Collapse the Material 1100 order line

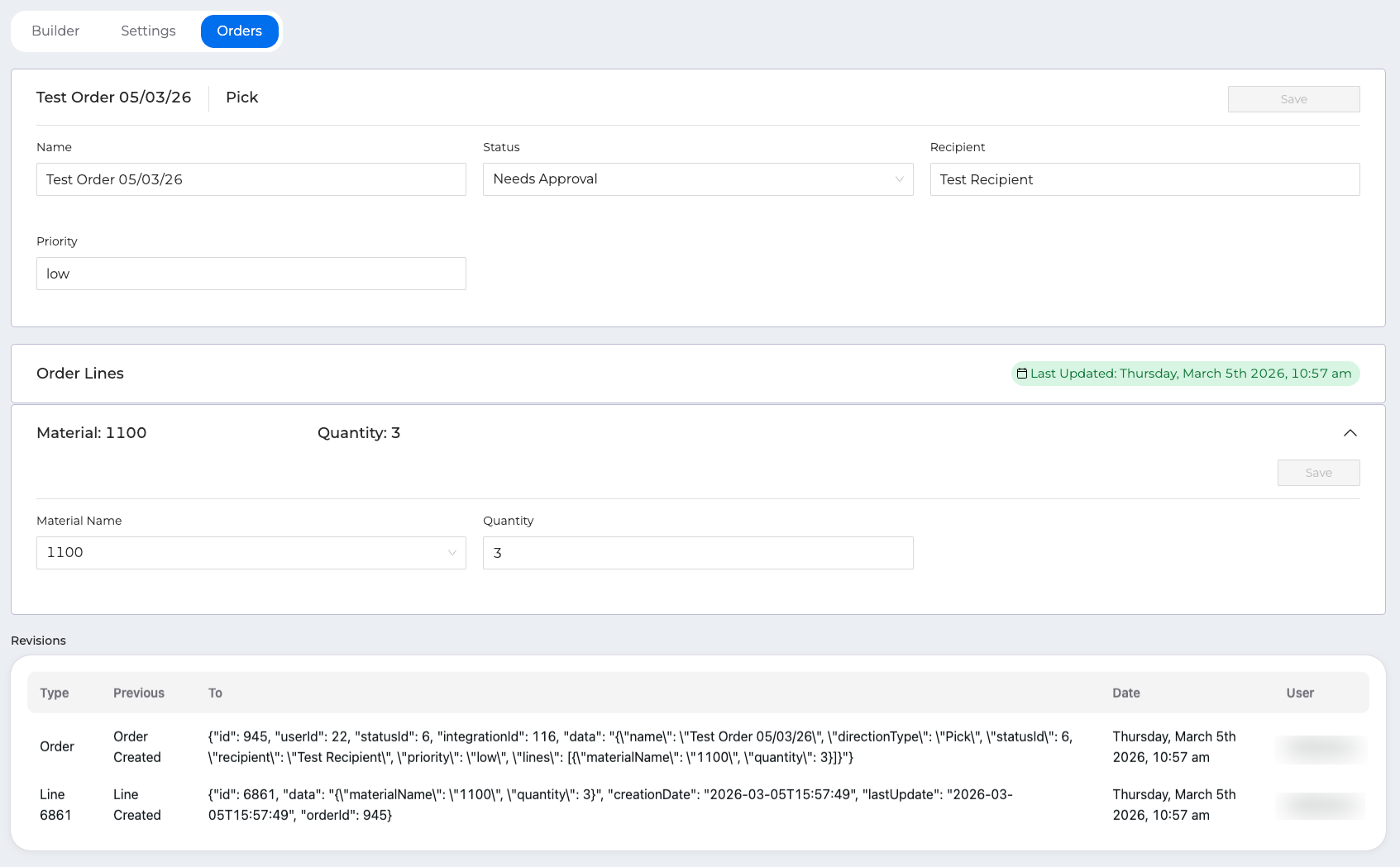[x=1350, y=433]
